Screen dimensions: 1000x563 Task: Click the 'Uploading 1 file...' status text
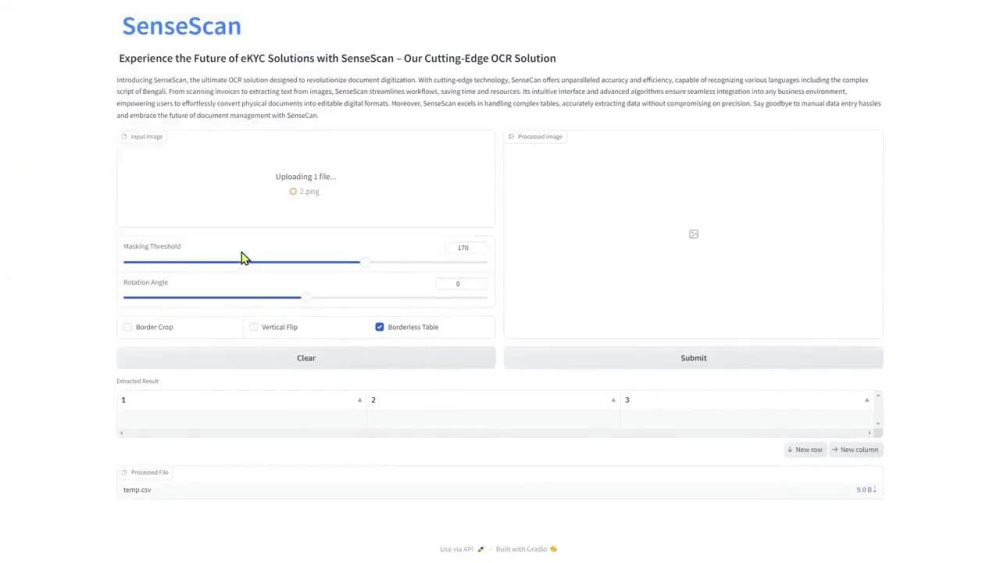pyautogui.click(x=305, y=177)
